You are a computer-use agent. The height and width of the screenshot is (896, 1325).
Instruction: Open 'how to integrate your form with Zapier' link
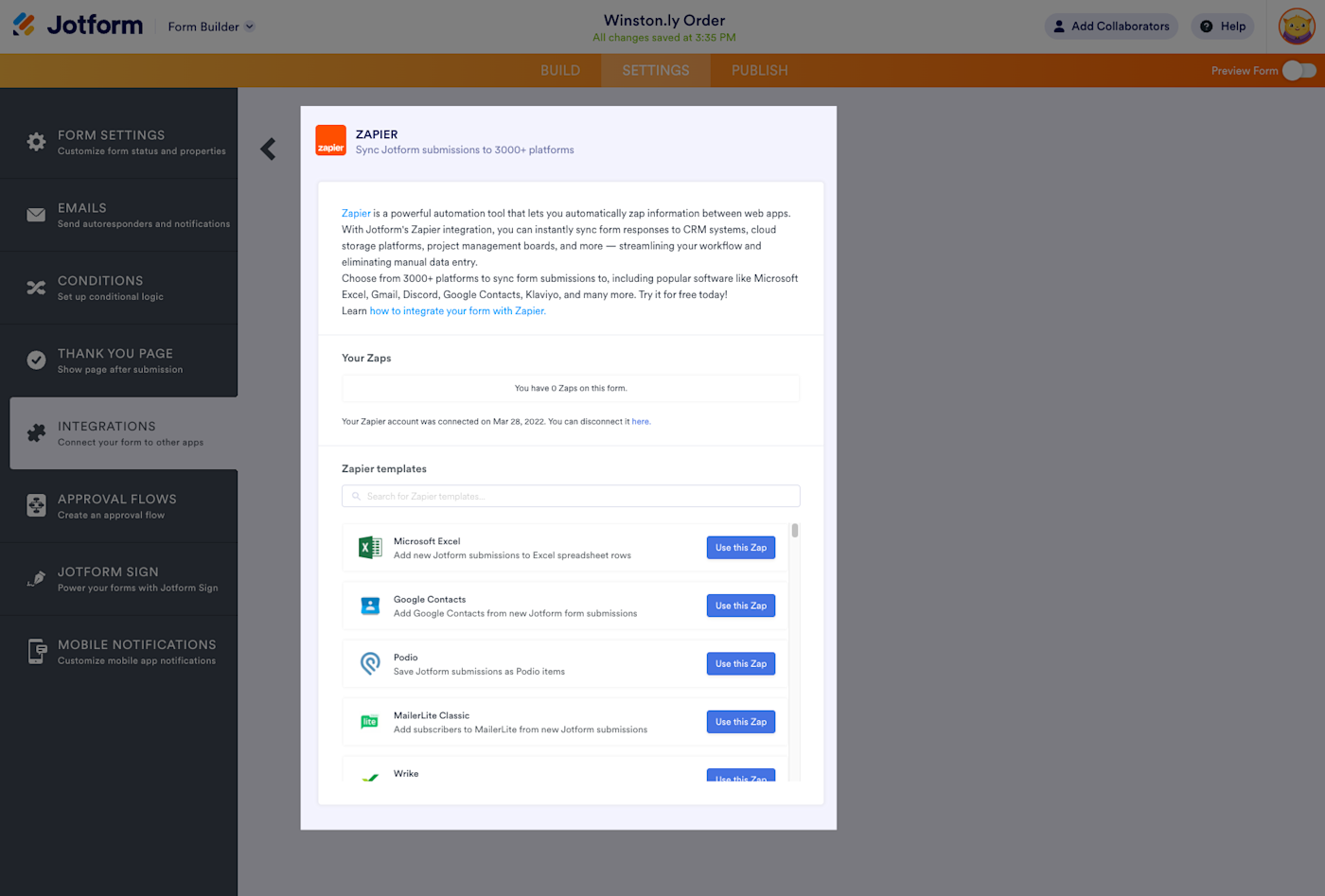click(457, 310)
